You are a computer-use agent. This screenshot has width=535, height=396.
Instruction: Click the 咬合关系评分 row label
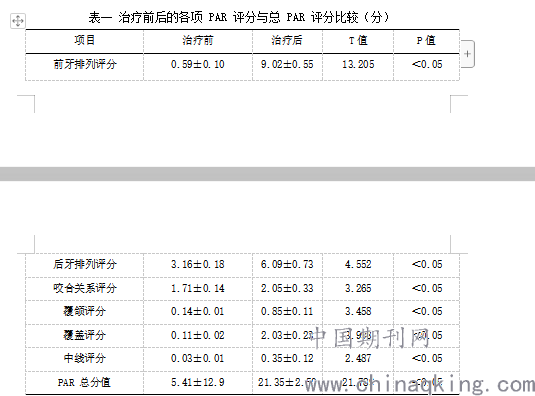click(x=85, y=288)
